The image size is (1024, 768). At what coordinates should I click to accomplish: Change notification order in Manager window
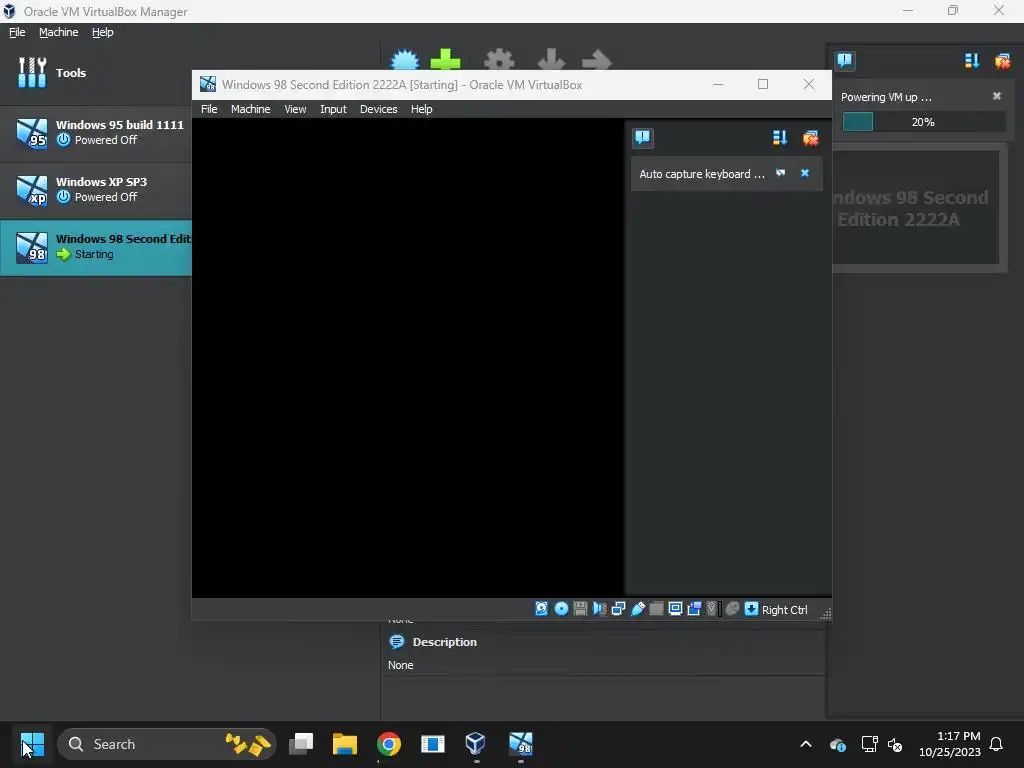[972, 61]
